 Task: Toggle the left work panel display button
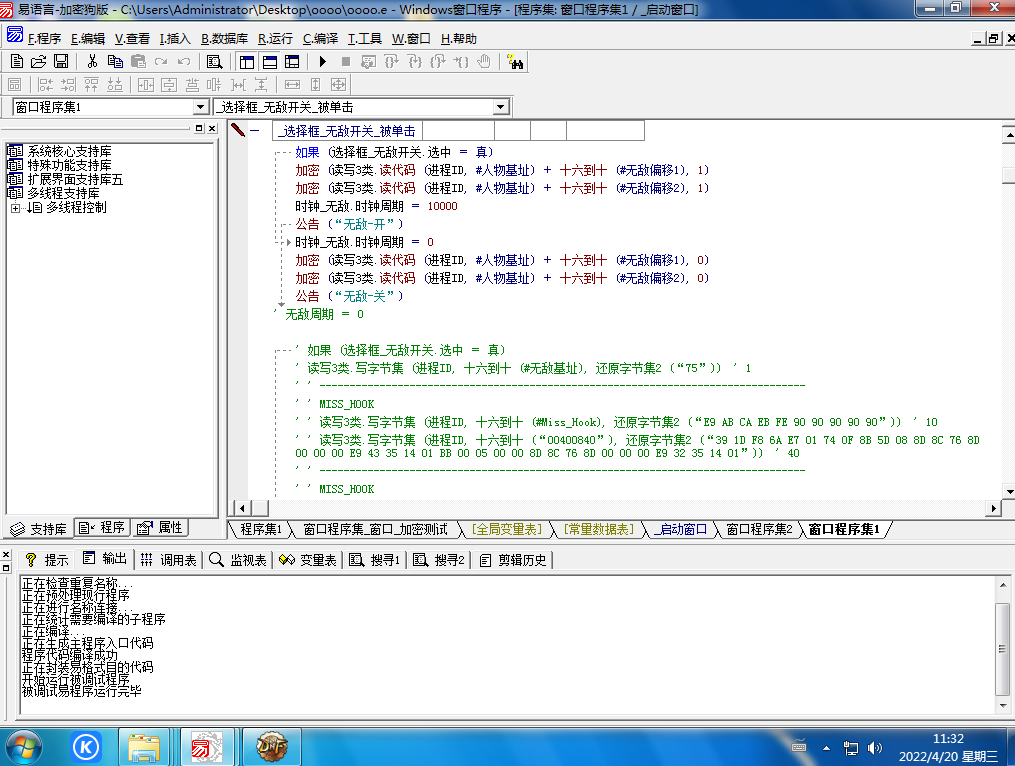[246, 62]
